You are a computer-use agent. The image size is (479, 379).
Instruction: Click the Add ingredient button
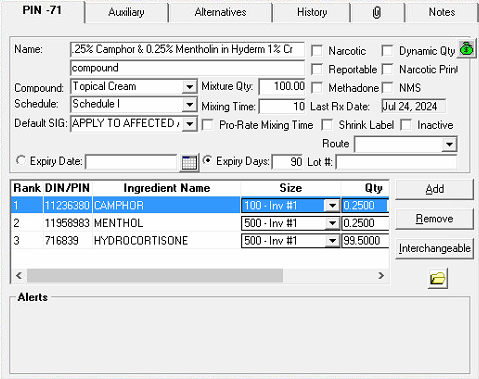[434, 189]
